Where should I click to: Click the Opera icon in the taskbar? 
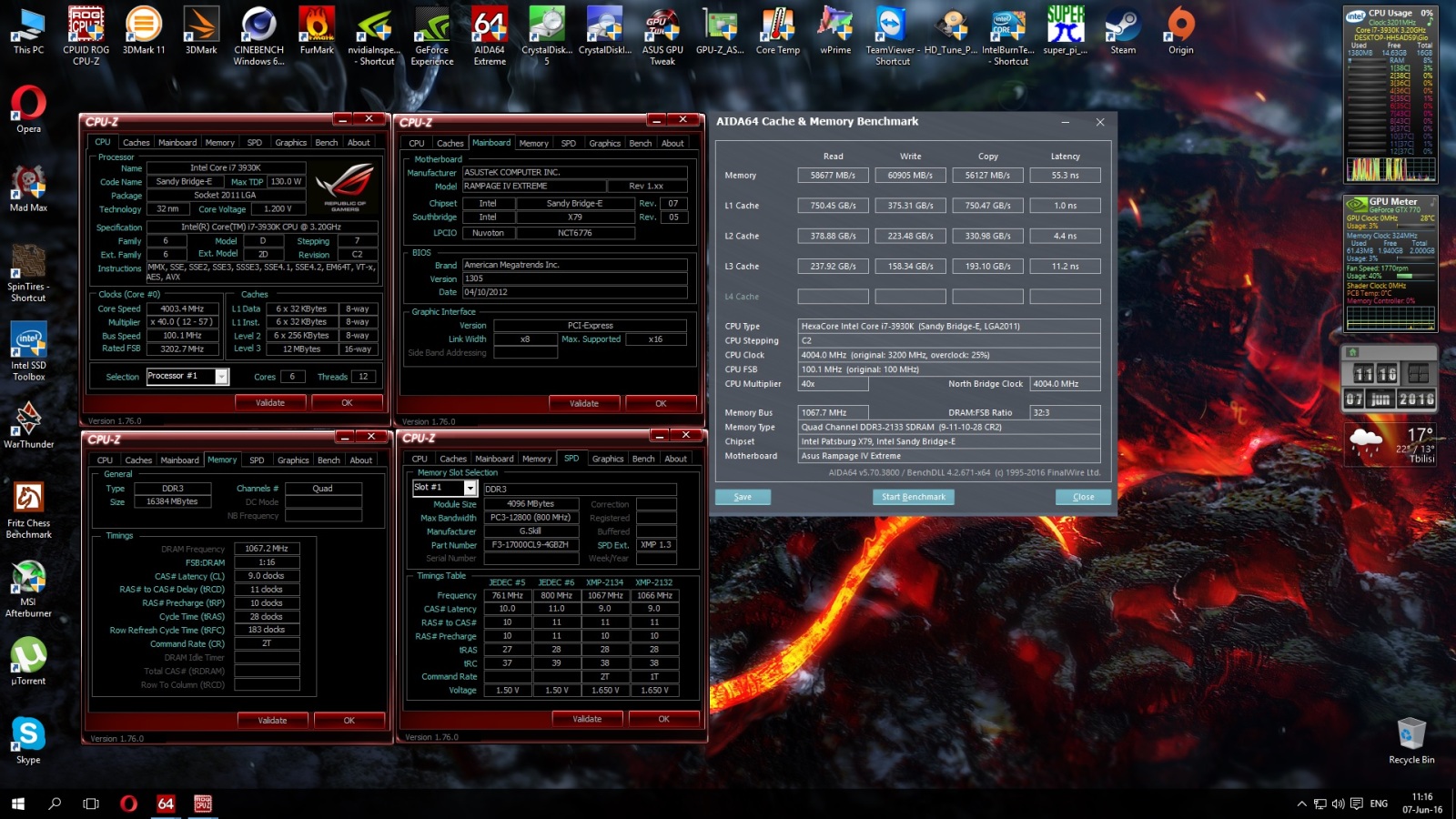[x=128, y=804]
